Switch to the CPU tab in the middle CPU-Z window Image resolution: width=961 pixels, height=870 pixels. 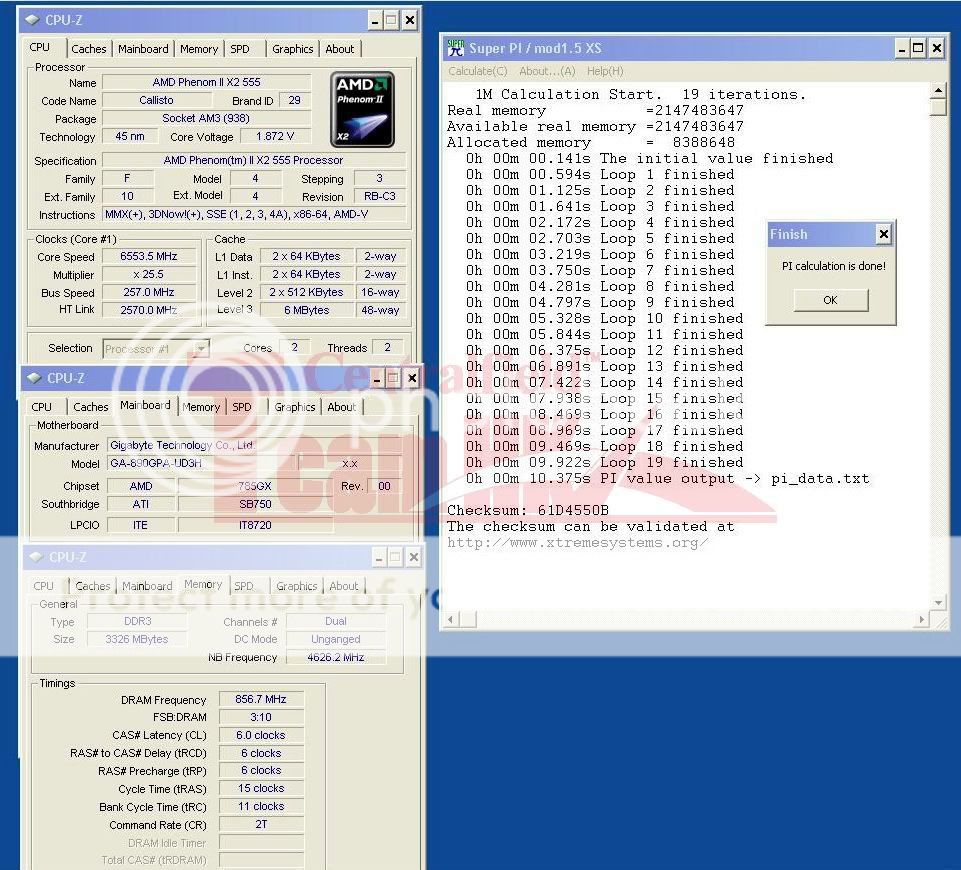click(x=42, y=407)
